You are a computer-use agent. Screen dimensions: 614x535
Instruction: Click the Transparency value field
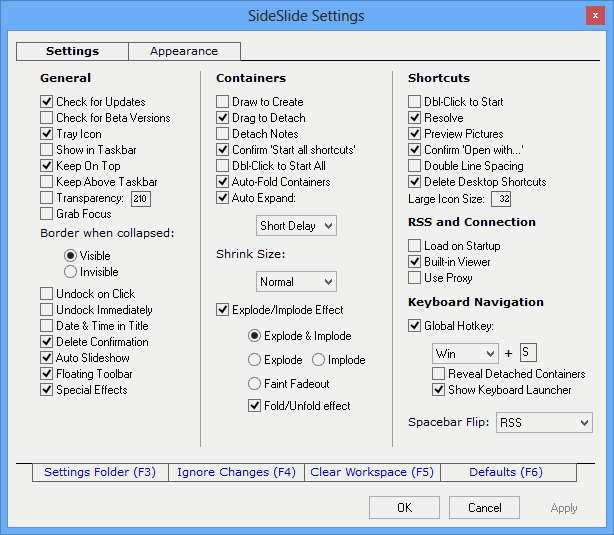coord(140,199)
